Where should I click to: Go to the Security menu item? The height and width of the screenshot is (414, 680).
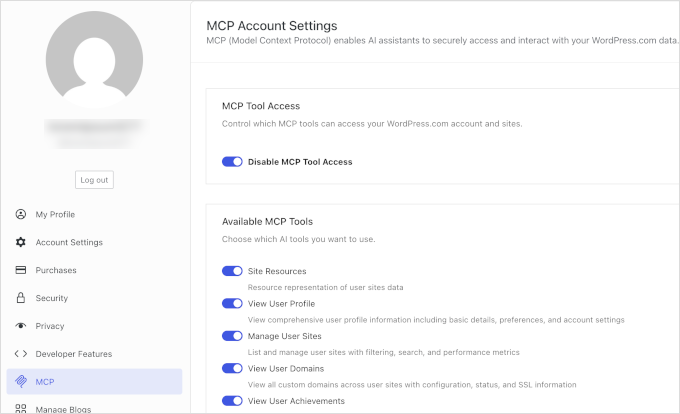click(x=52, y=298)
